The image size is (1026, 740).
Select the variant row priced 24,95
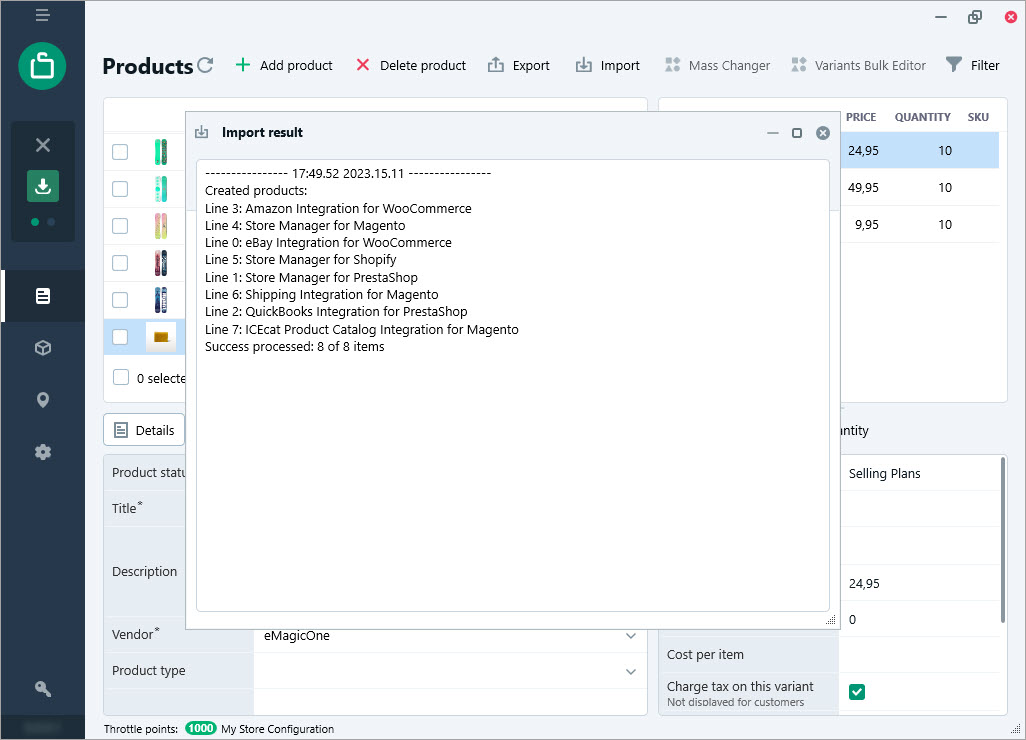(x=920, y=150)
